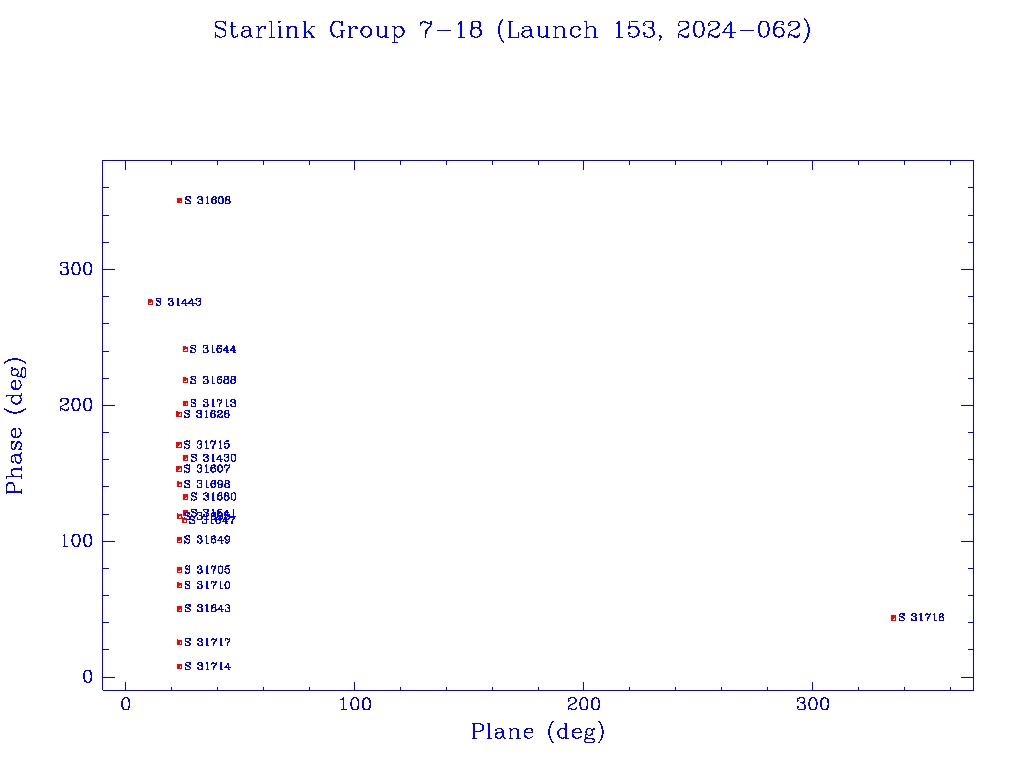
Task: Select the 'S 31714' data label
Action: [x=207, y=667]
